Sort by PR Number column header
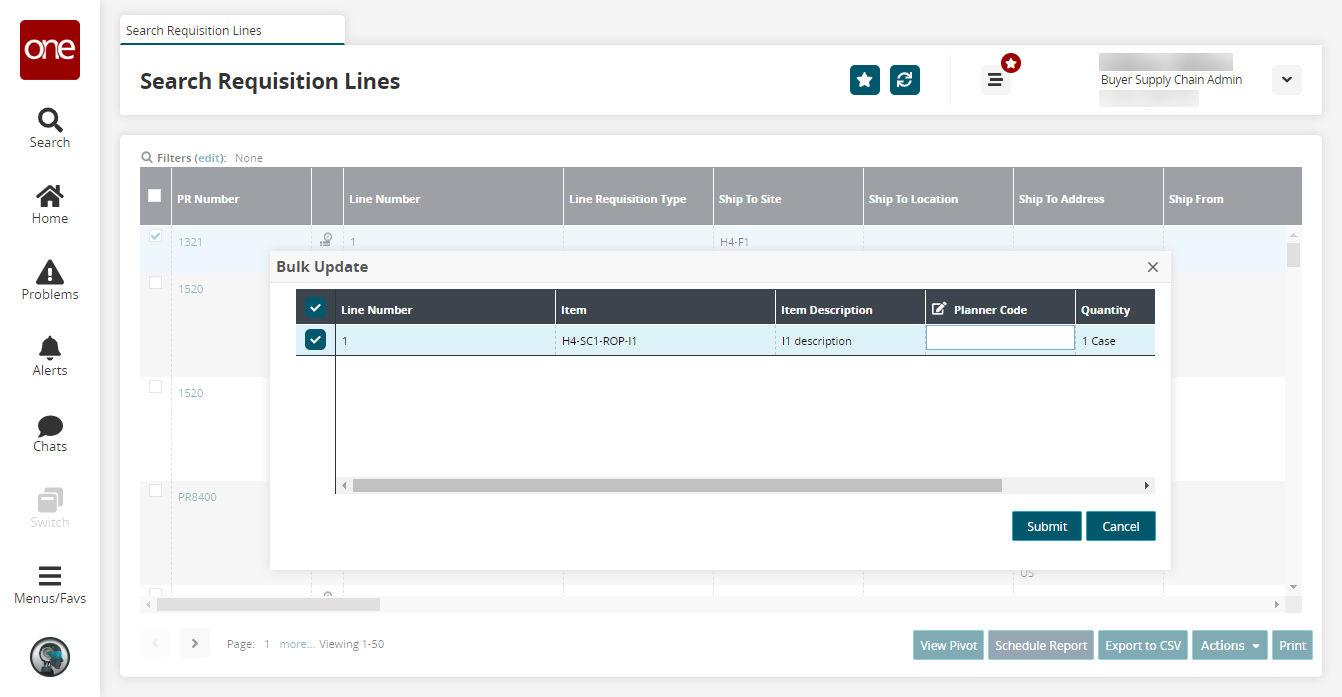 pos(240,198)
